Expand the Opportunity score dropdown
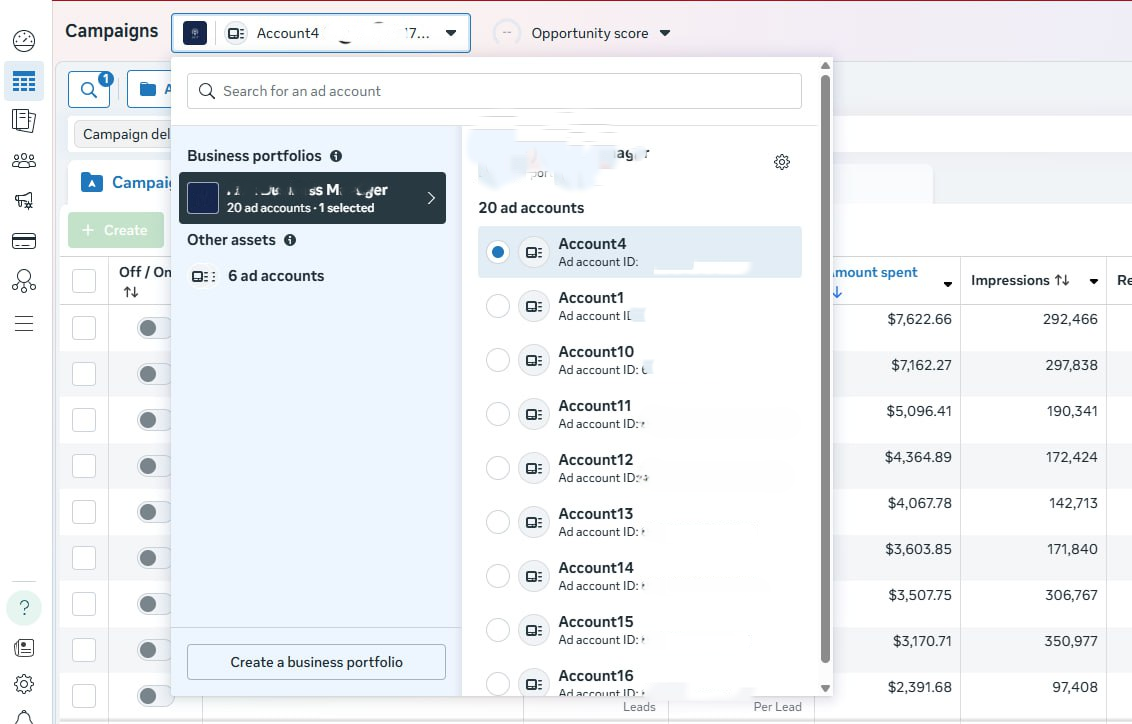This screenshot has width=1132, height=724. 665,33
